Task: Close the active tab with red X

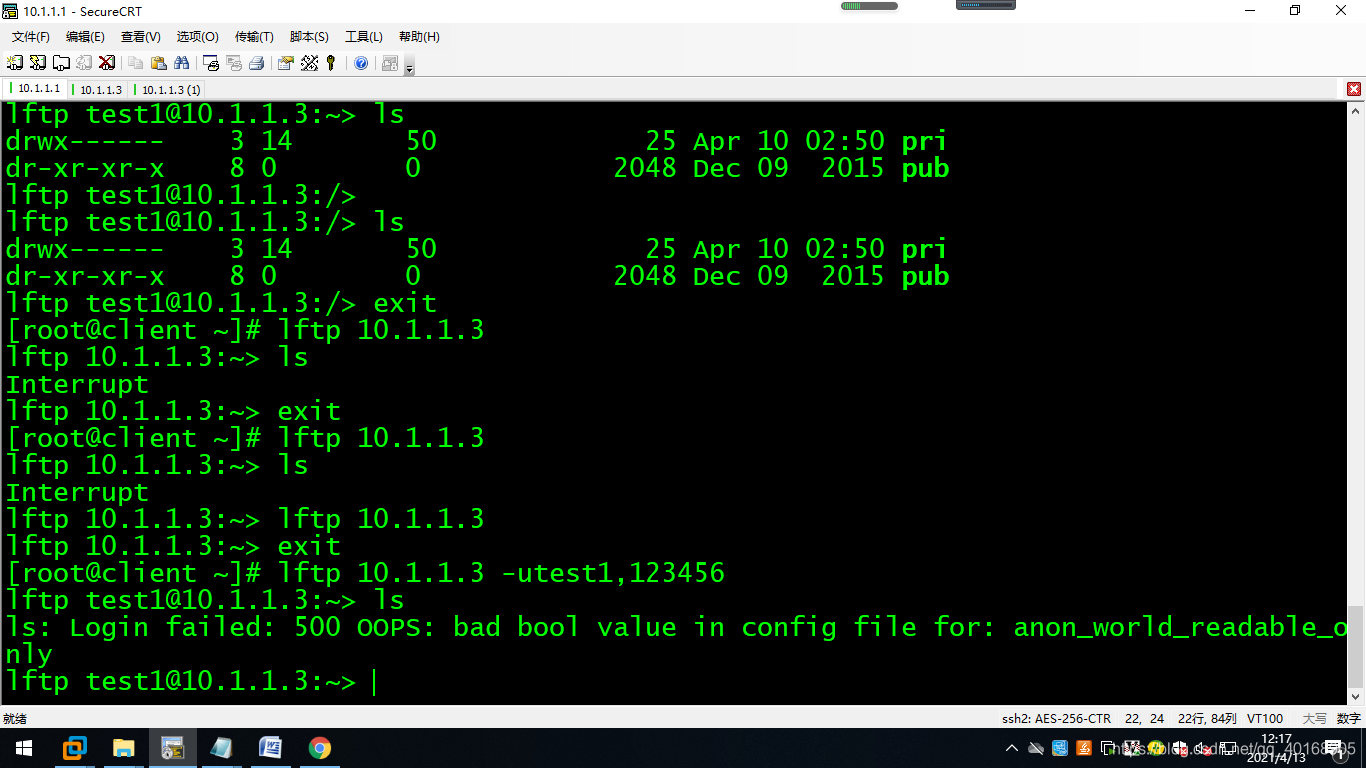Action: coord(1354,89)
